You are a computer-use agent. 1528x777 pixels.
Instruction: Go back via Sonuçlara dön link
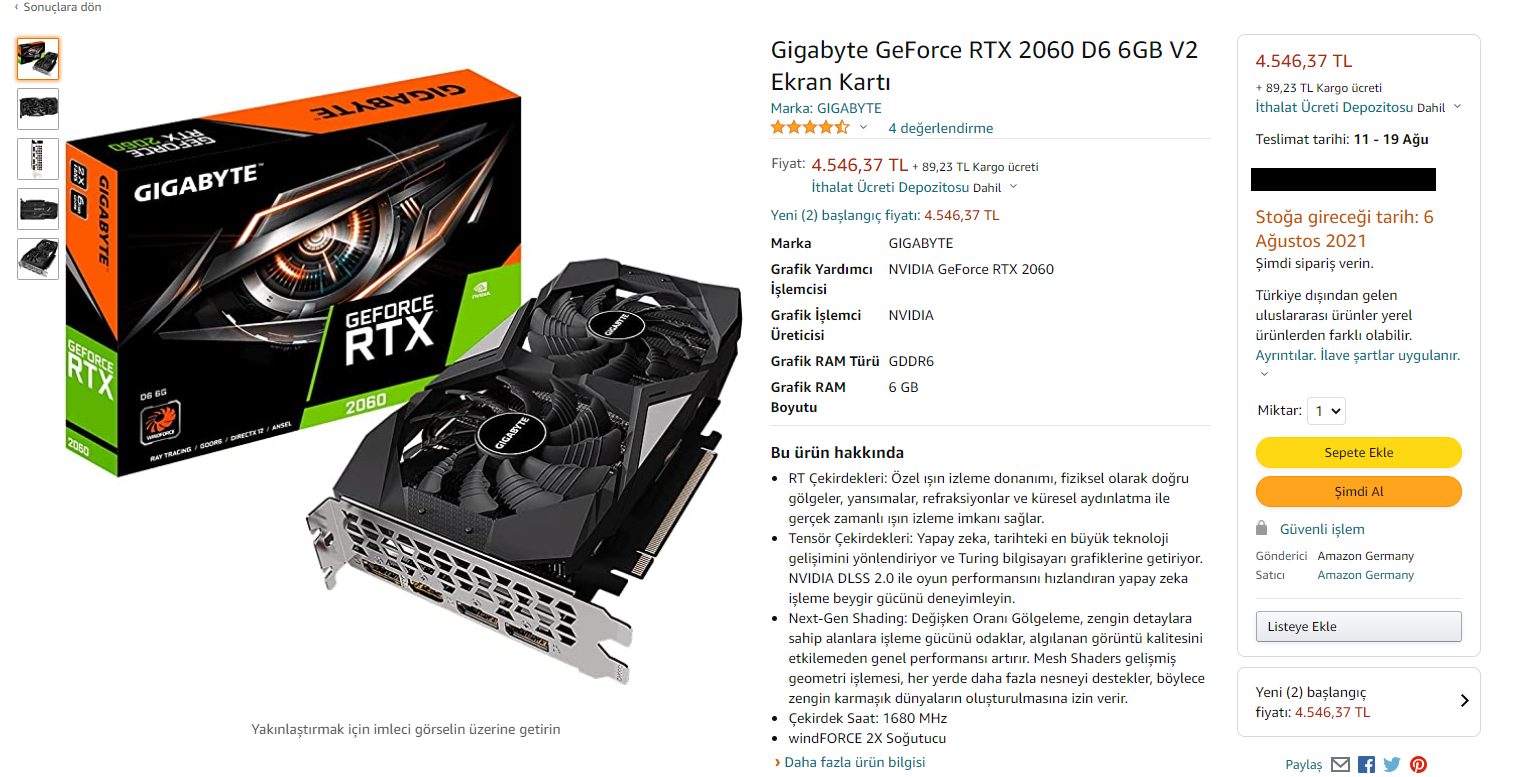(x=58, y=7)
